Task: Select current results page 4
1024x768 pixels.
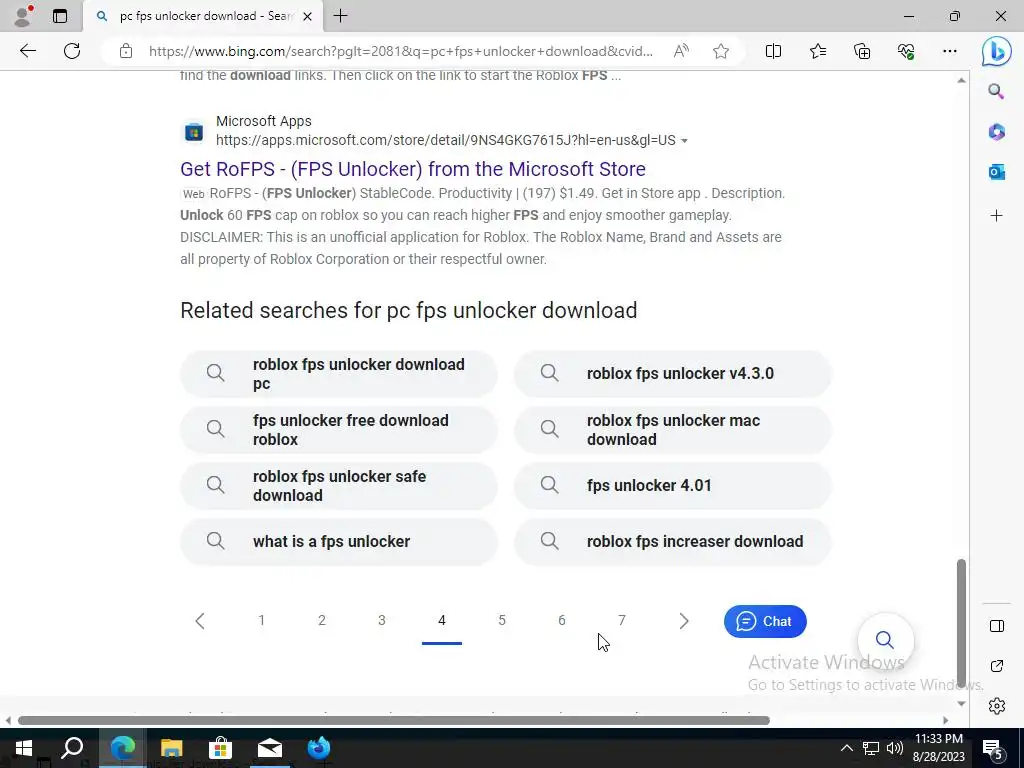Action: pyautogui.click(x=441, y=620)
